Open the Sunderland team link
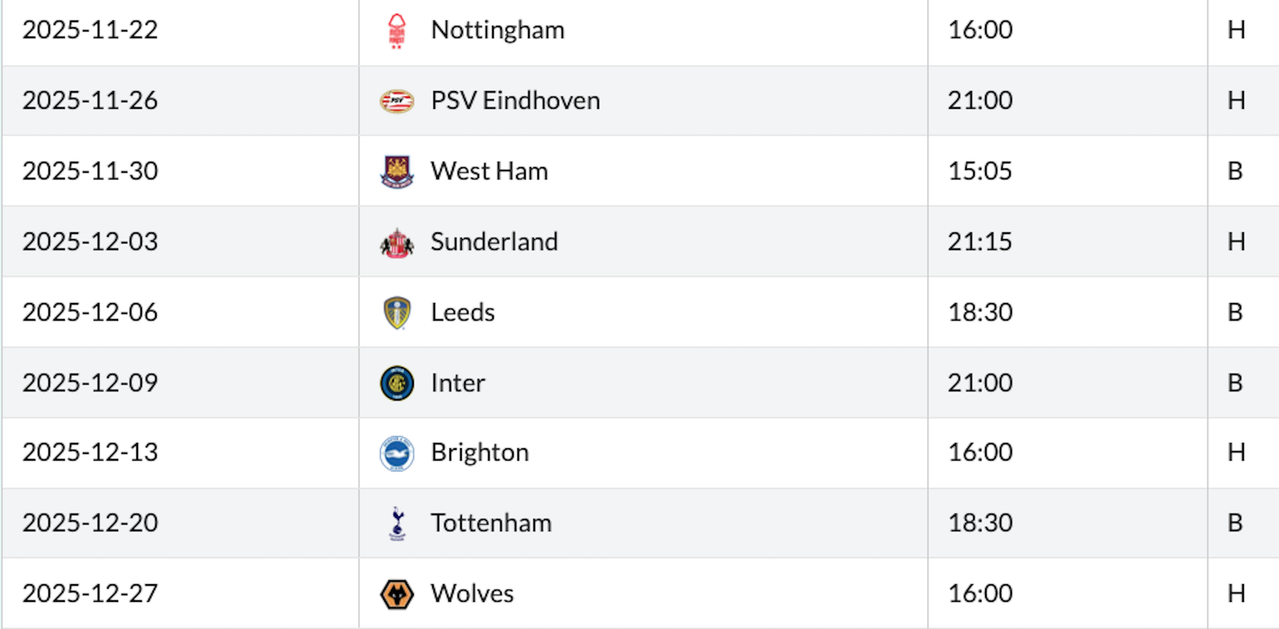 pos(494,242)
